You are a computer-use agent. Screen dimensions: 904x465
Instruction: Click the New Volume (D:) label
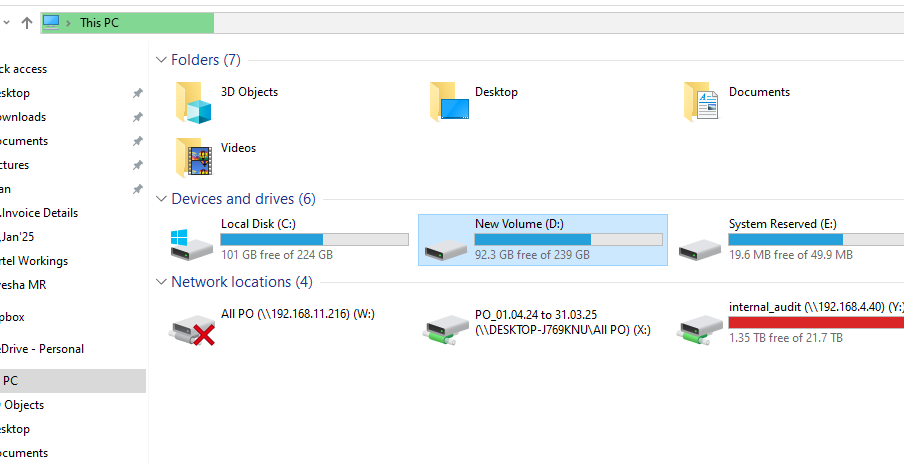point(519,224)
